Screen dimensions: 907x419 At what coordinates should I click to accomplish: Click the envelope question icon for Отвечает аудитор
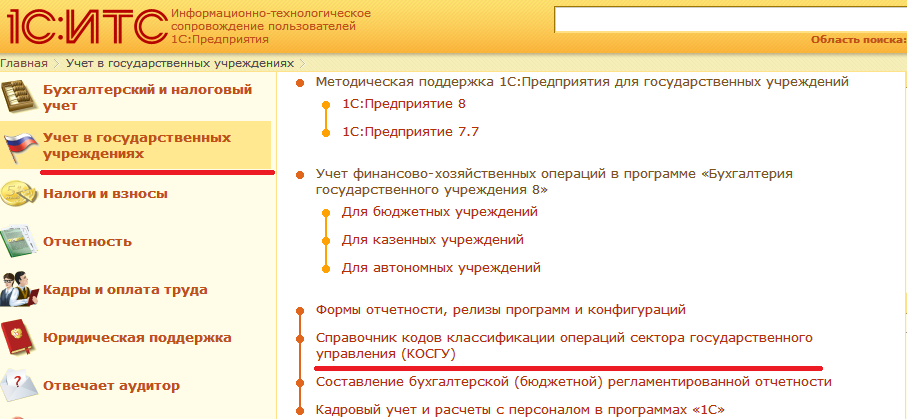(19, 385)
